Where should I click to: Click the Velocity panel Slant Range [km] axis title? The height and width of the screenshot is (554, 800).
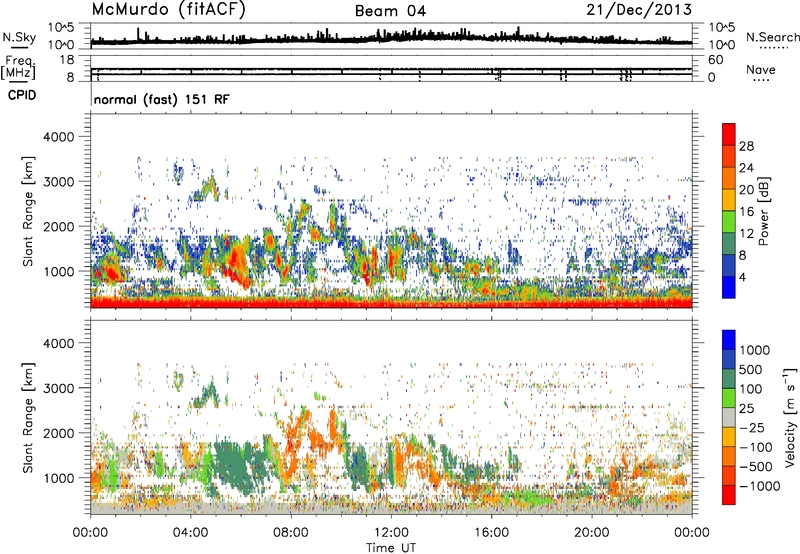pyautogui.click(x=28, y=418)
